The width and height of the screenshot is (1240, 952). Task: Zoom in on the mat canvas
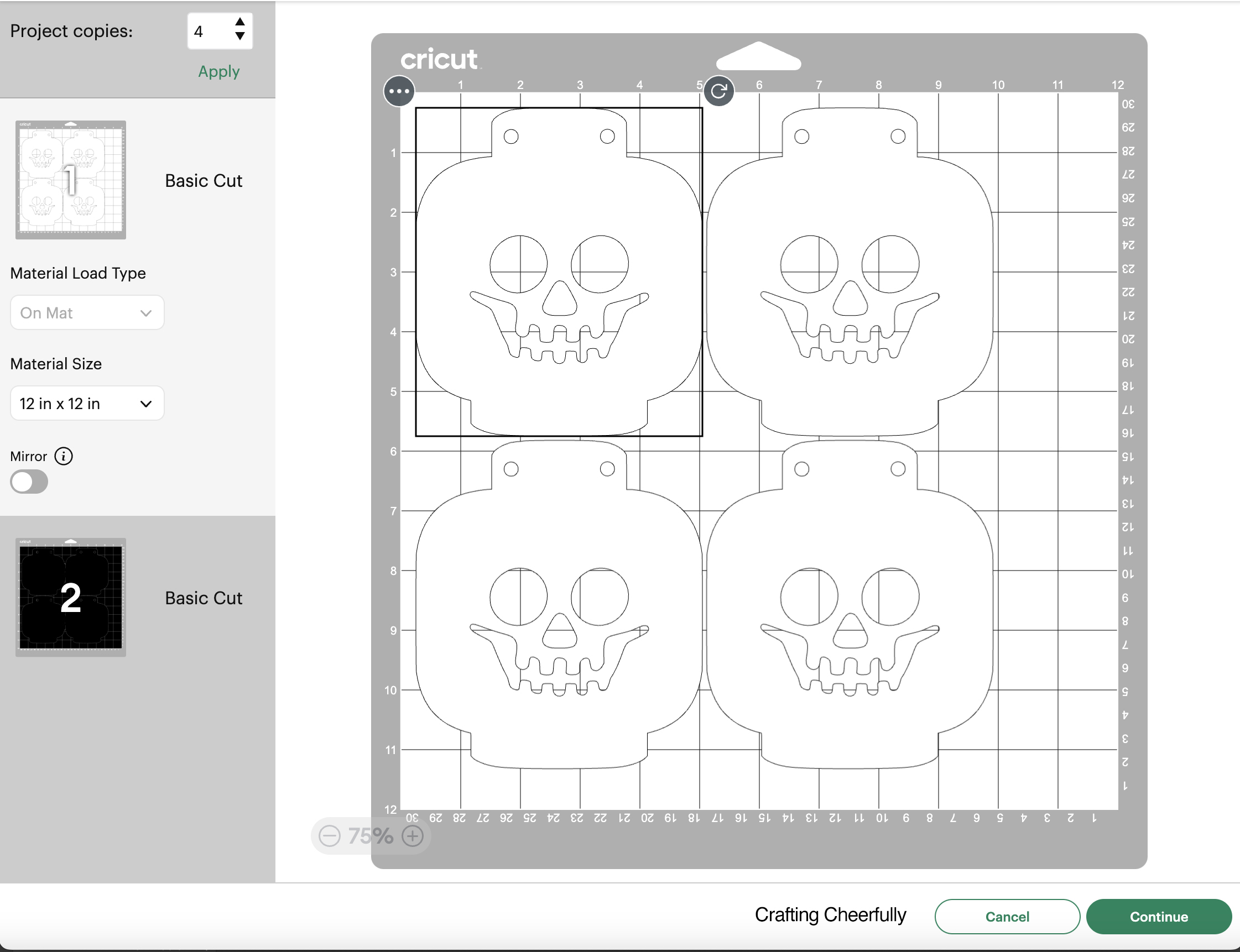coord(412,836)
